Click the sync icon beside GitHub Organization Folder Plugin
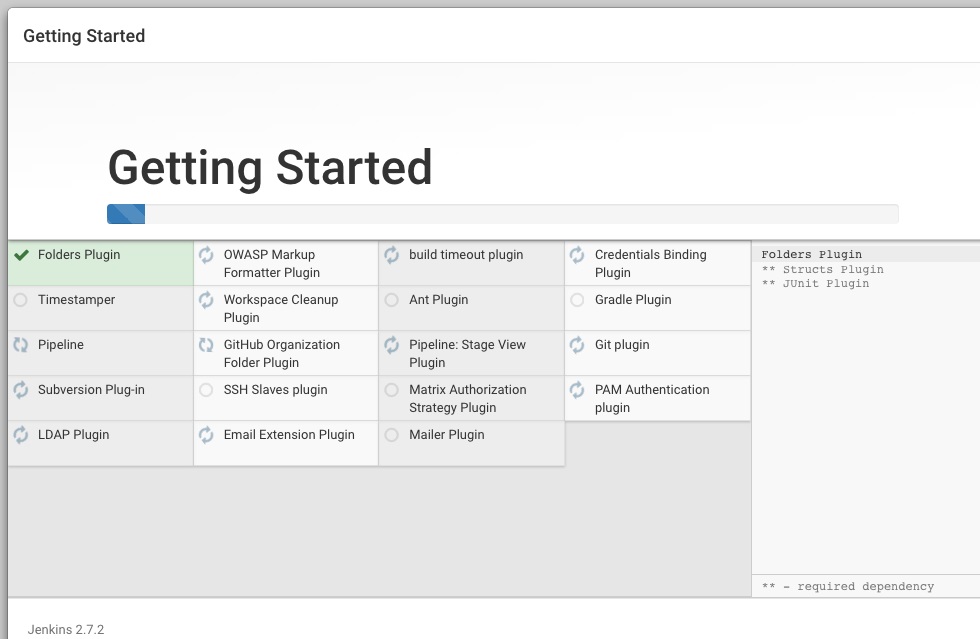This screenshot has height=639, width=980. click(206, 345)
